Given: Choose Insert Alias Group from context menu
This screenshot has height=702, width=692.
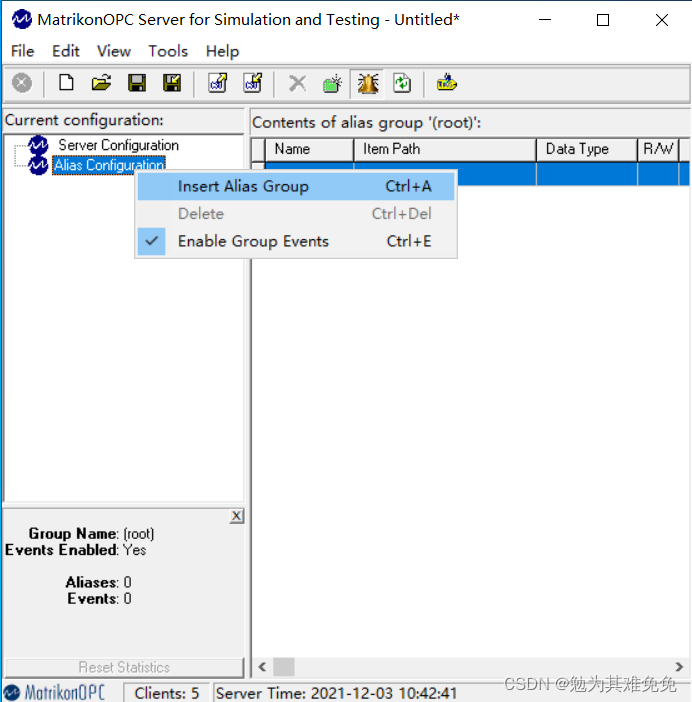Looking at the screenshot, I should pyautogui.click(x=296, y=186).
